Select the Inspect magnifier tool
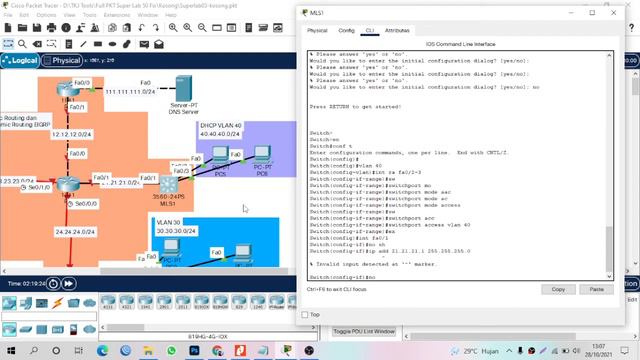The height and width of the screenshot is (360, 640). tap(22, 44)
